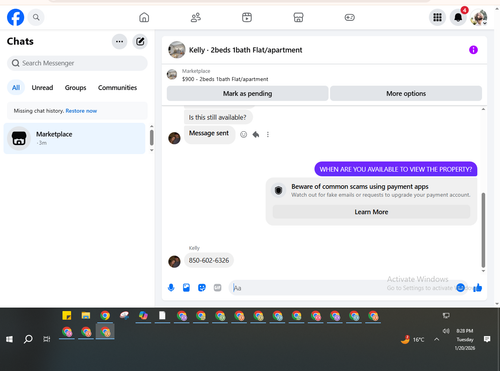Open File Explorer from taskbar
This screenshot has width=500, height=371.
[x=86, y=315]
